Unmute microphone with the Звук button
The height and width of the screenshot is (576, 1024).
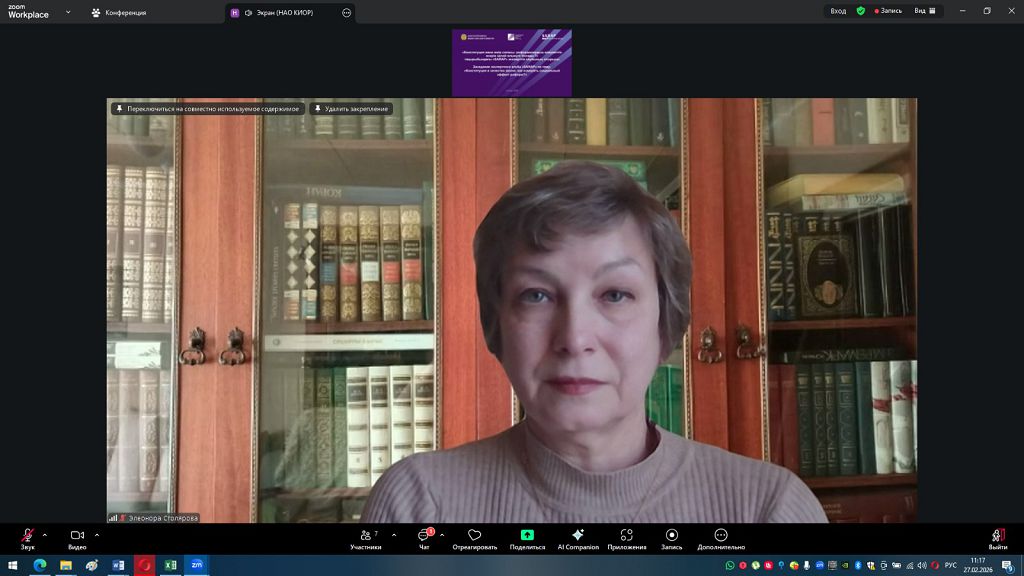pos(27,537)
